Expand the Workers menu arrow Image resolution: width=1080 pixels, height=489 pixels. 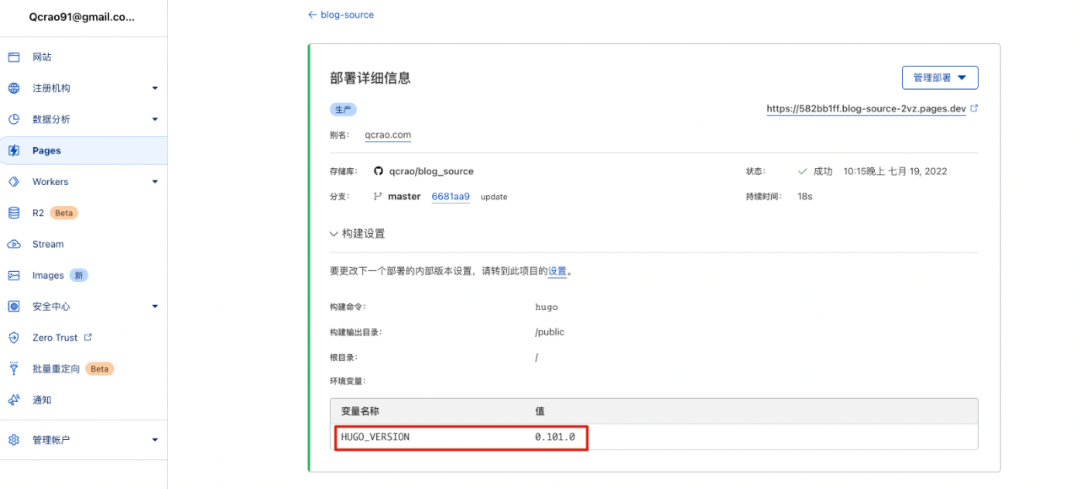coord(155,182)
